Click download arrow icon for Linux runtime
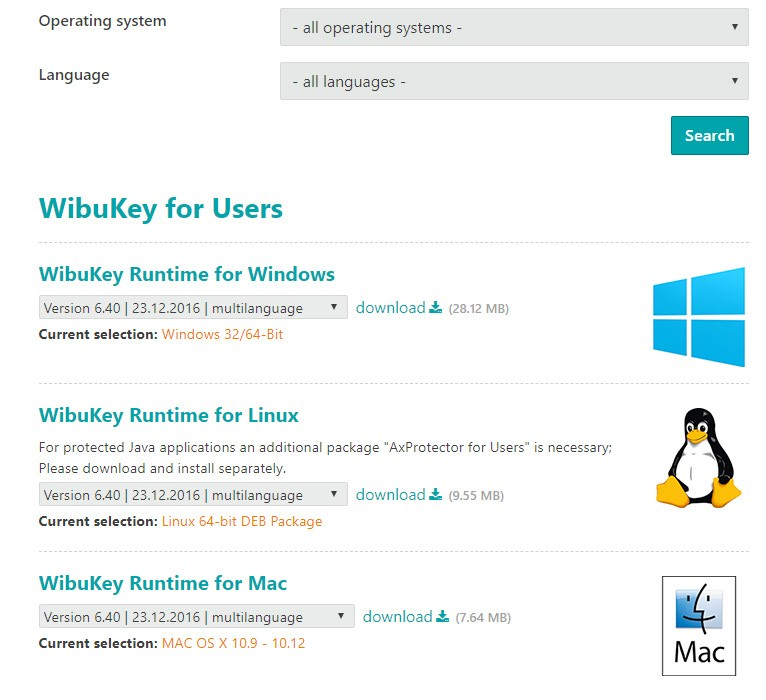This screenshot has height=700, width=766. click(435, 495)
